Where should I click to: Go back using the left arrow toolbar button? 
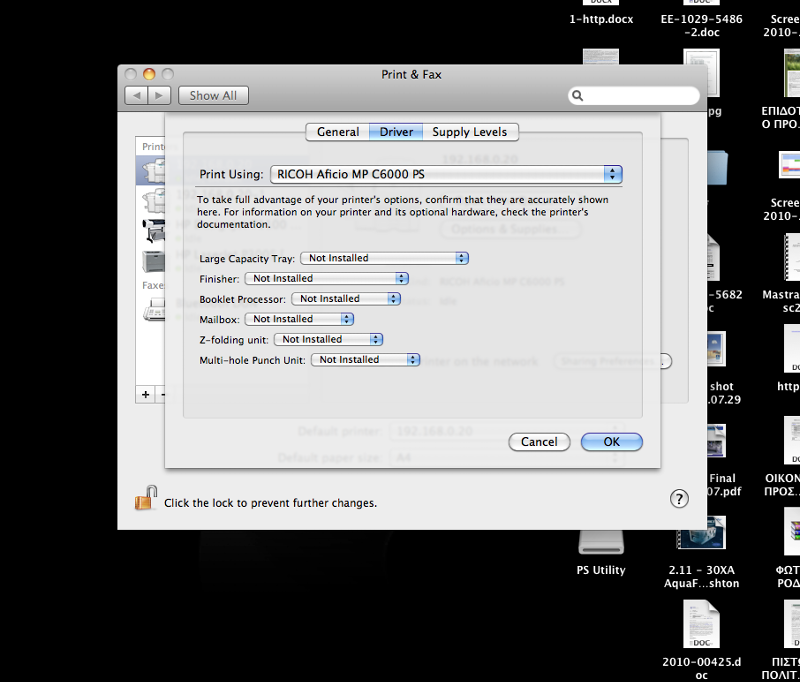[x=136, y=95]
